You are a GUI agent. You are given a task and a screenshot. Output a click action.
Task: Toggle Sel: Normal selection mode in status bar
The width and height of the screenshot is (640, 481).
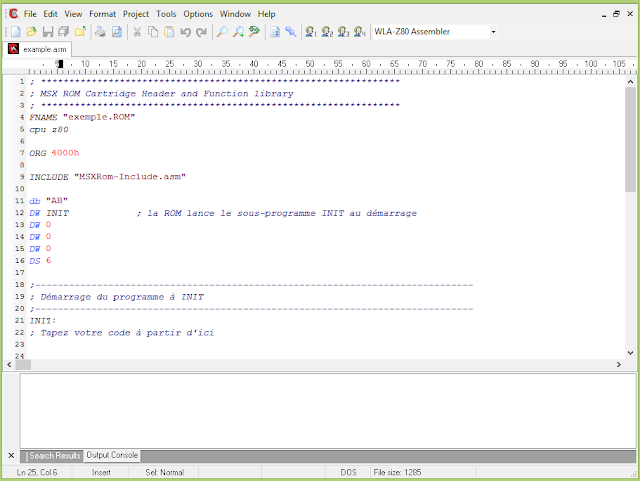point(165,472)
